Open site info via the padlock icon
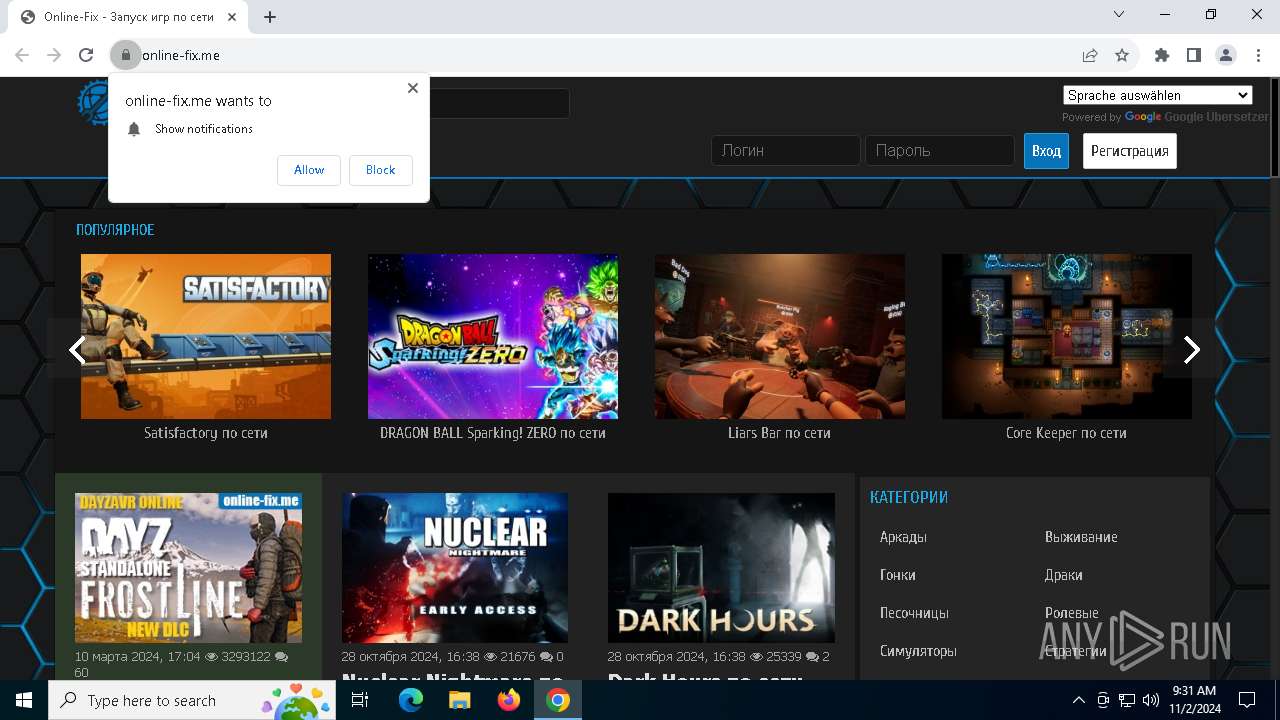1280x720 pixels. click(x=125, y=55)
